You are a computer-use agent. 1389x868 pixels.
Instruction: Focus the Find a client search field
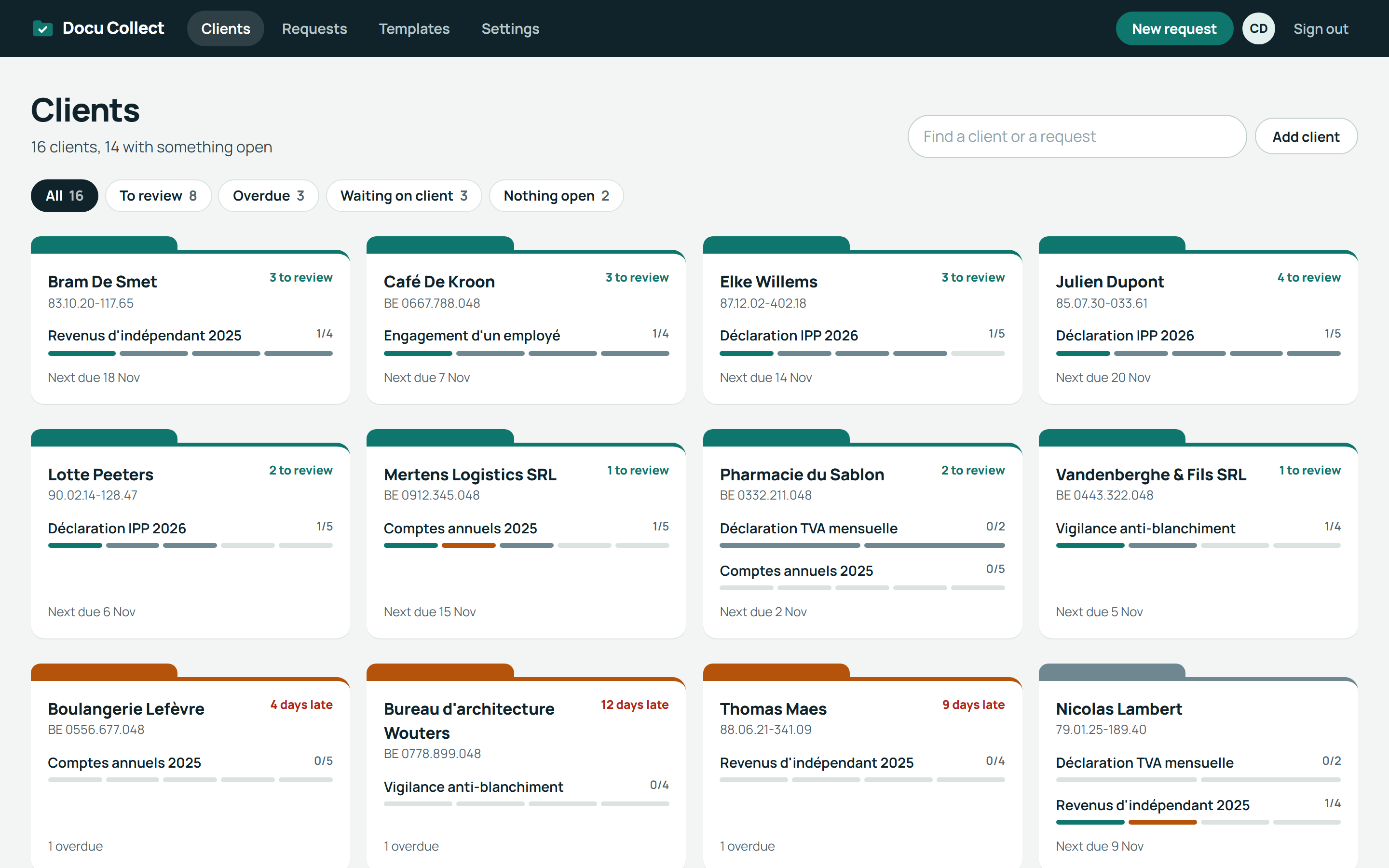[x=1077, y=136]
